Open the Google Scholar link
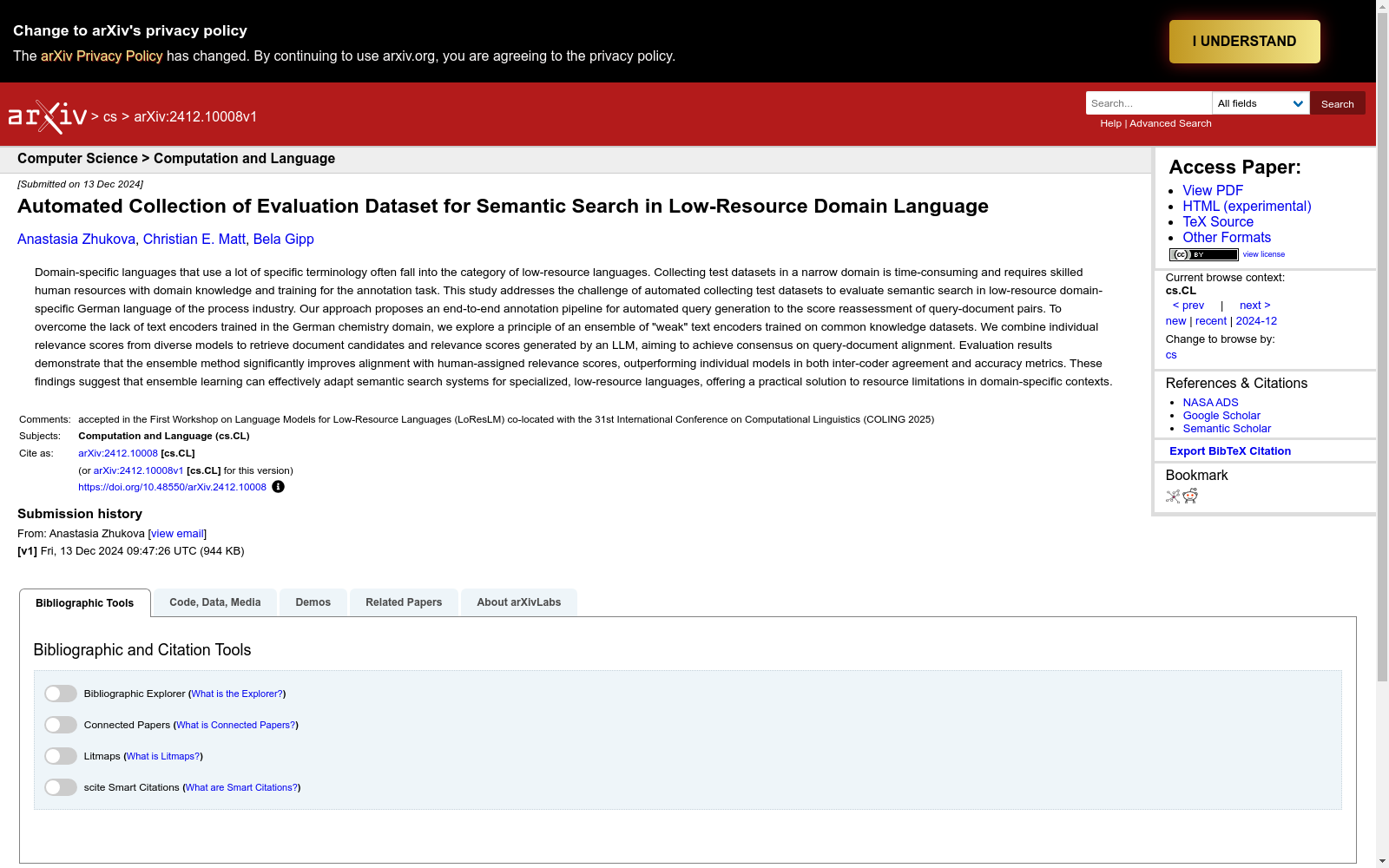 [x=1221, y=416]
